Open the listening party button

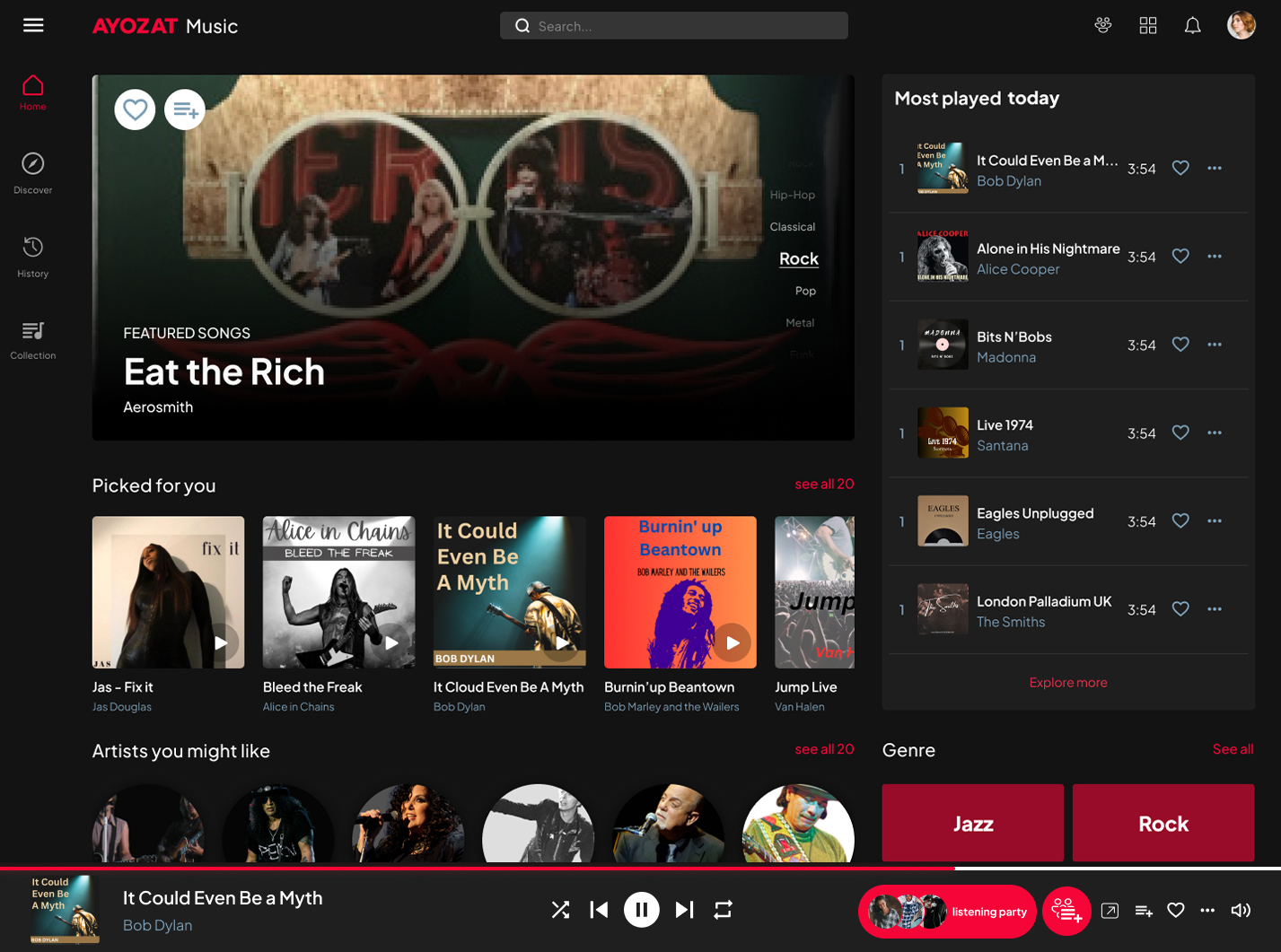click(x=947, y=912)
